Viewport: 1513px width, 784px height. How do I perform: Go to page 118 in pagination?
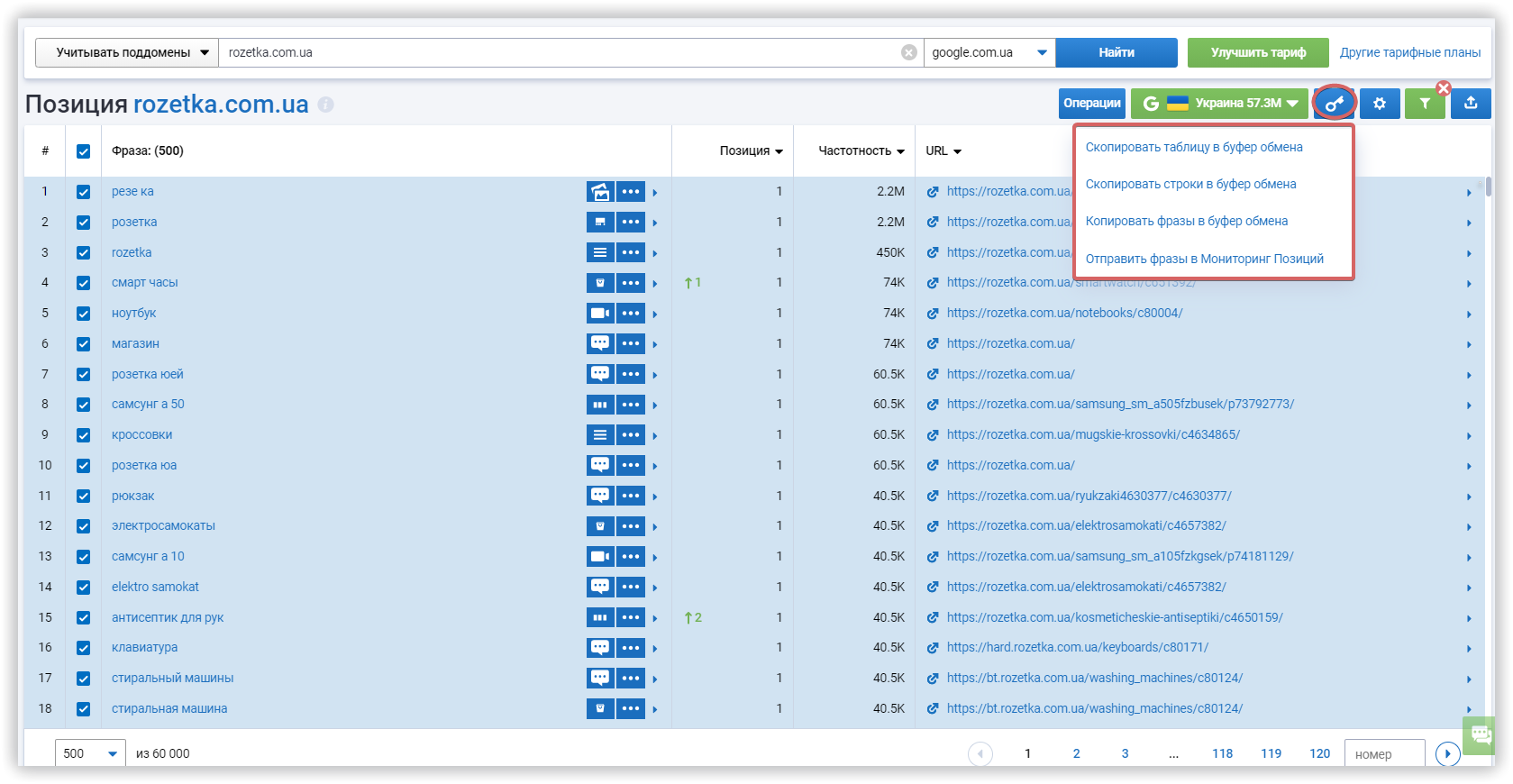1222,753
